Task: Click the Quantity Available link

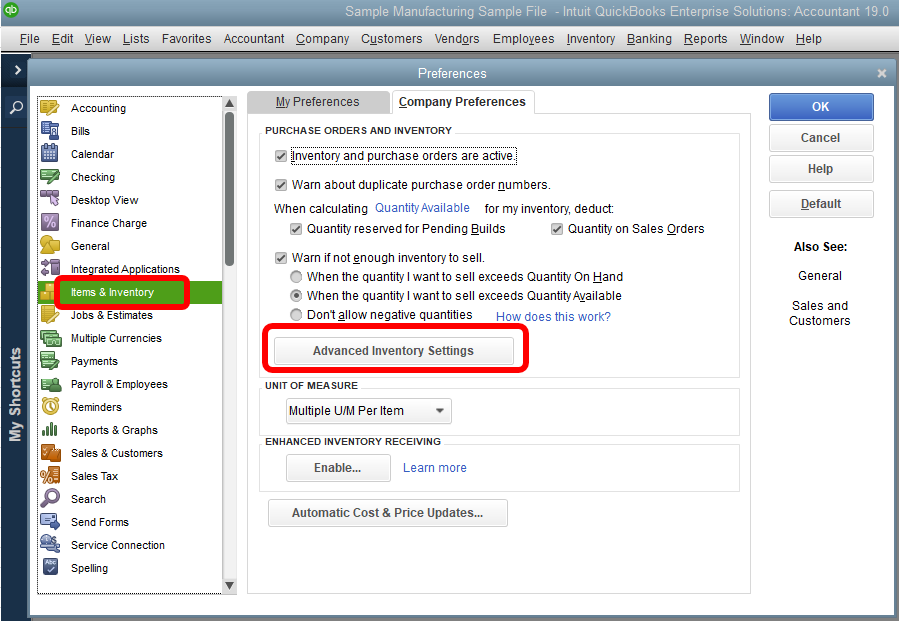Action: click(x=422, y=208)
